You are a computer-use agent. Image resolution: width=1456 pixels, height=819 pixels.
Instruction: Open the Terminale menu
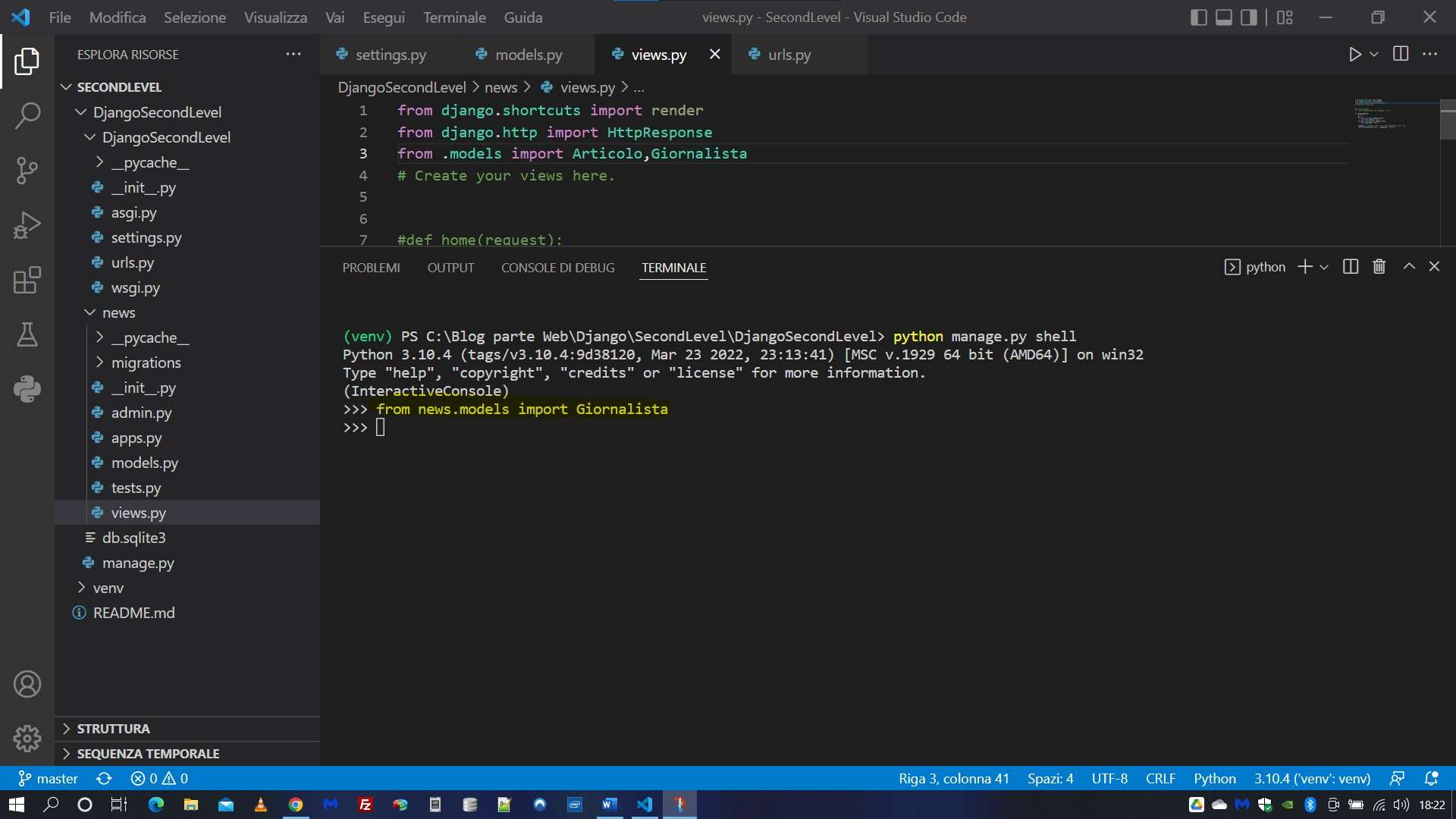pyautogui.click(x=454, y=17)
